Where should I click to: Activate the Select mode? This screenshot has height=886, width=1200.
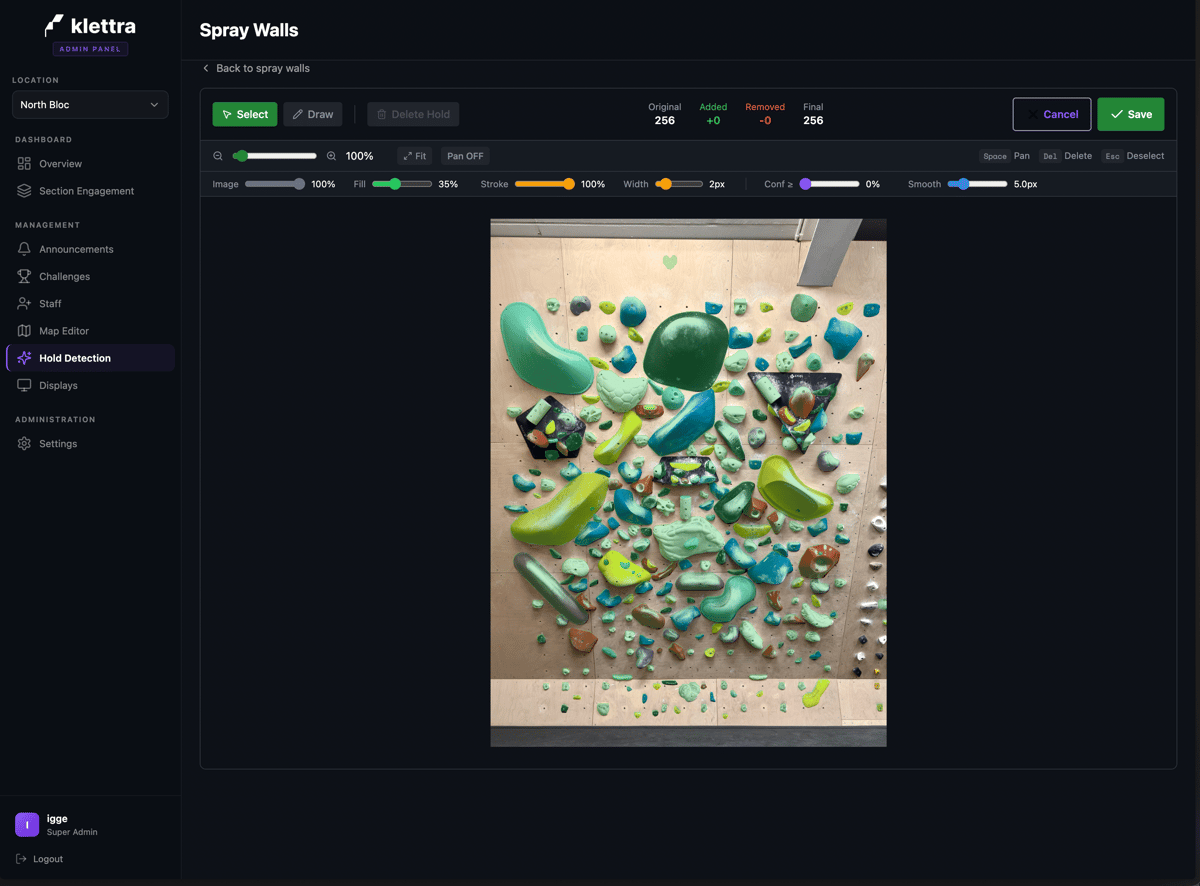(x=245, y=114)
